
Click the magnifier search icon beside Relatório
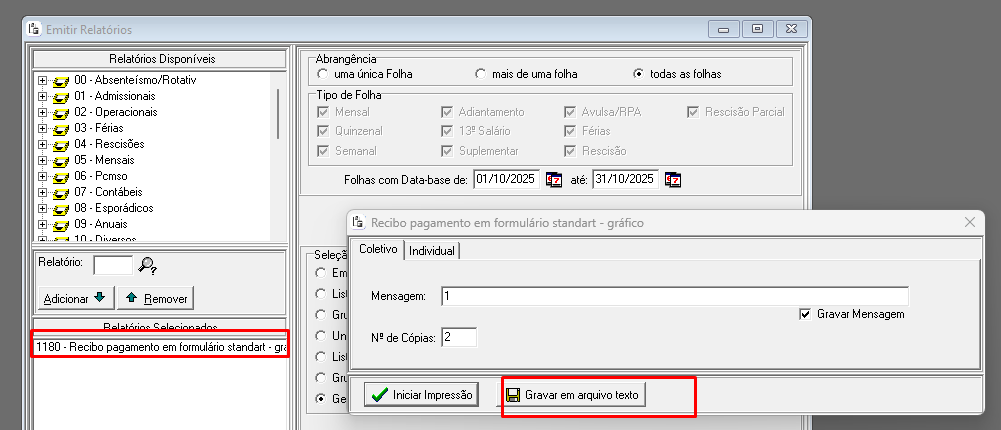point(148,265)
